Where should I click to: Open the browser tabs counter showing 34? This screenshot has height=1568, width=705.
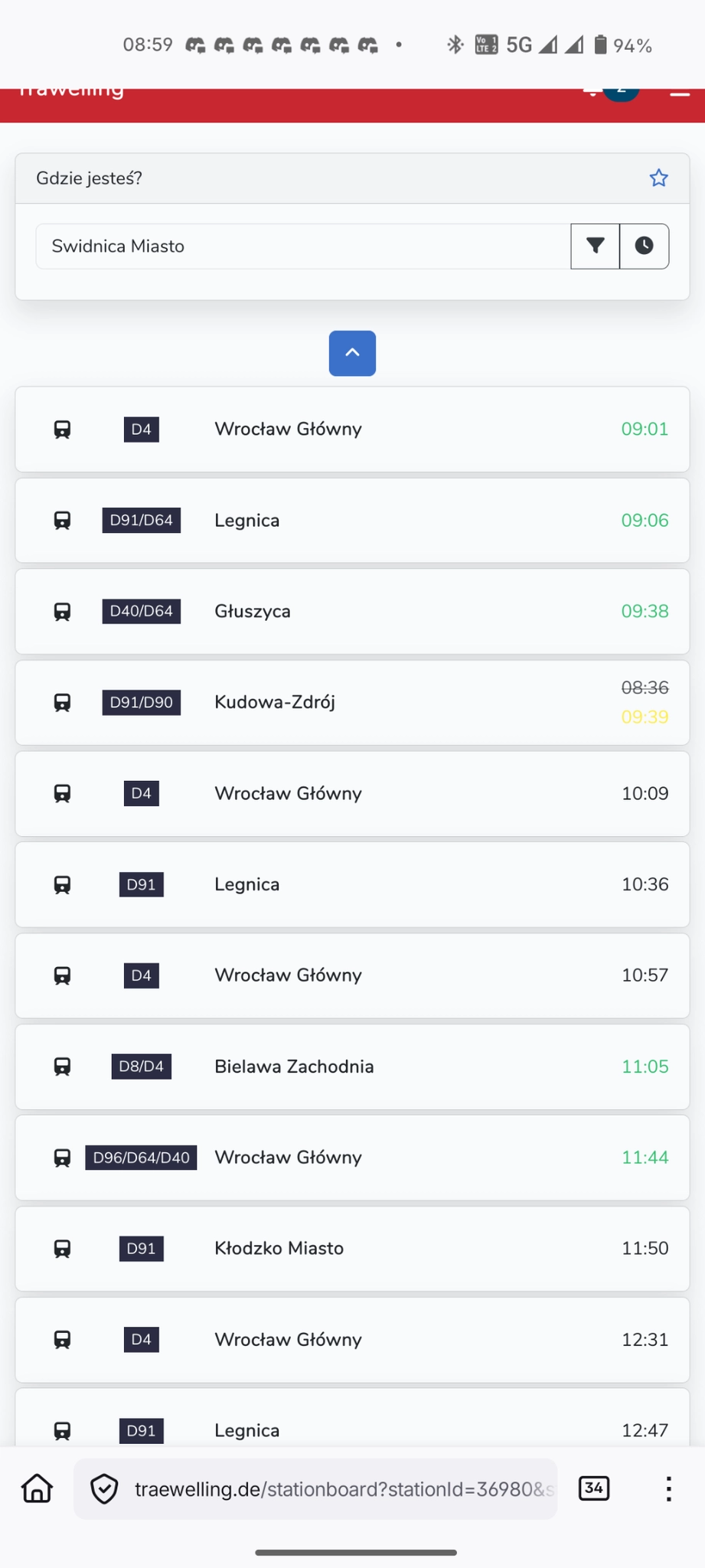pos(594,1488)
